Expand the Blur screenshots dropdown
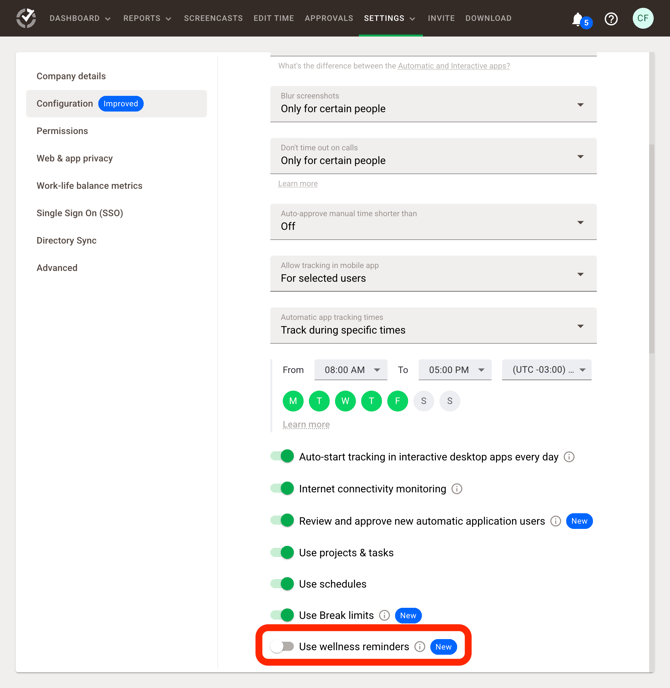Viewport: 670px width, 688px height. 433,104
